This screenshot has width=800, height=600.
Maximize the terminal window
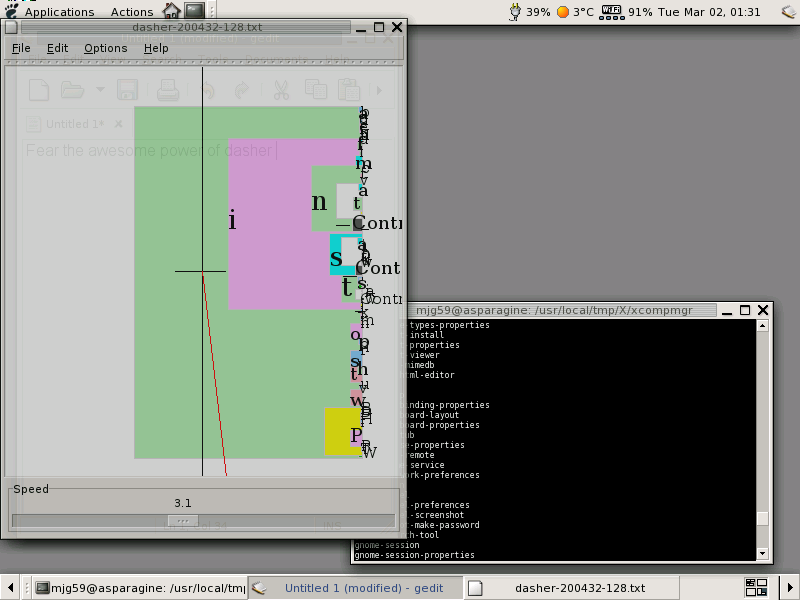pyautogui.click(x=745, y=310)
